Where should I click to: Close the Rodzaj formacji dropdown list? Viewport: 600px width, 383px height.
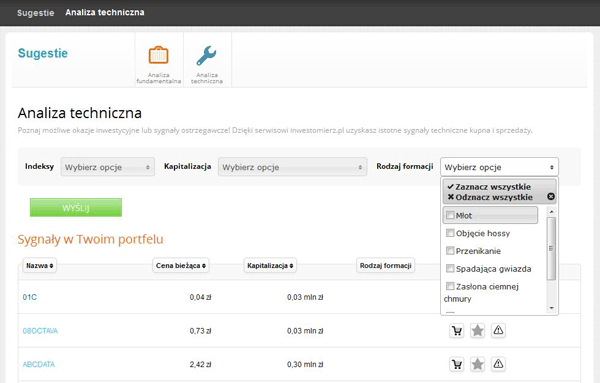pos(551,197)
